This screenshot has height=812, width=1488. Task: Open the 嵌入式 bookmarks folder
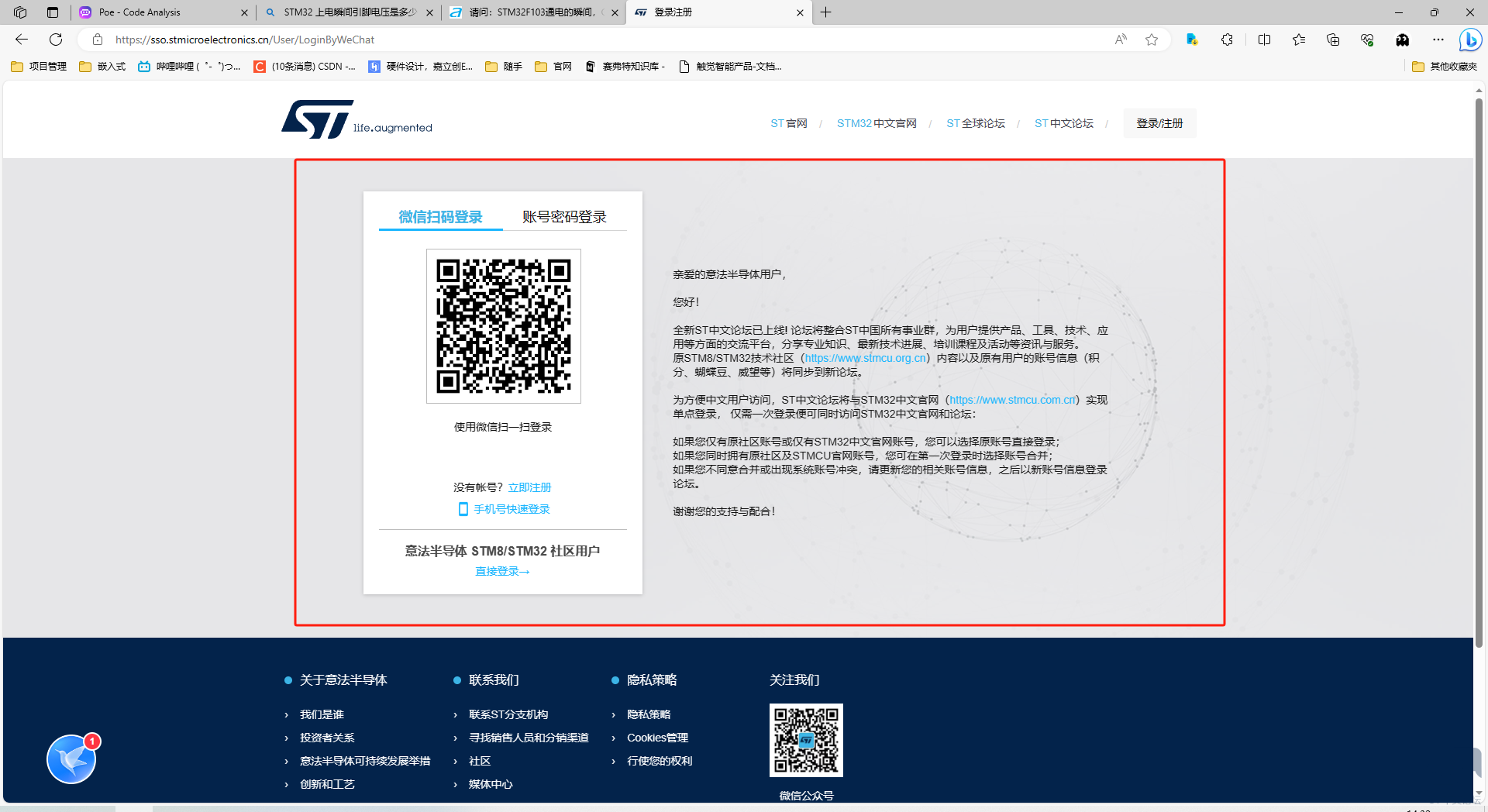[x=102, y=67]
